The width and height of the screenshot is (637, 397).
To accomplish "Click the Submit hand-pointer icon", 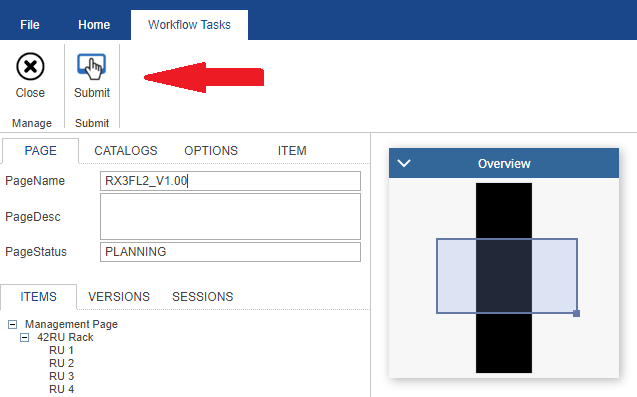I will [92, 67].
